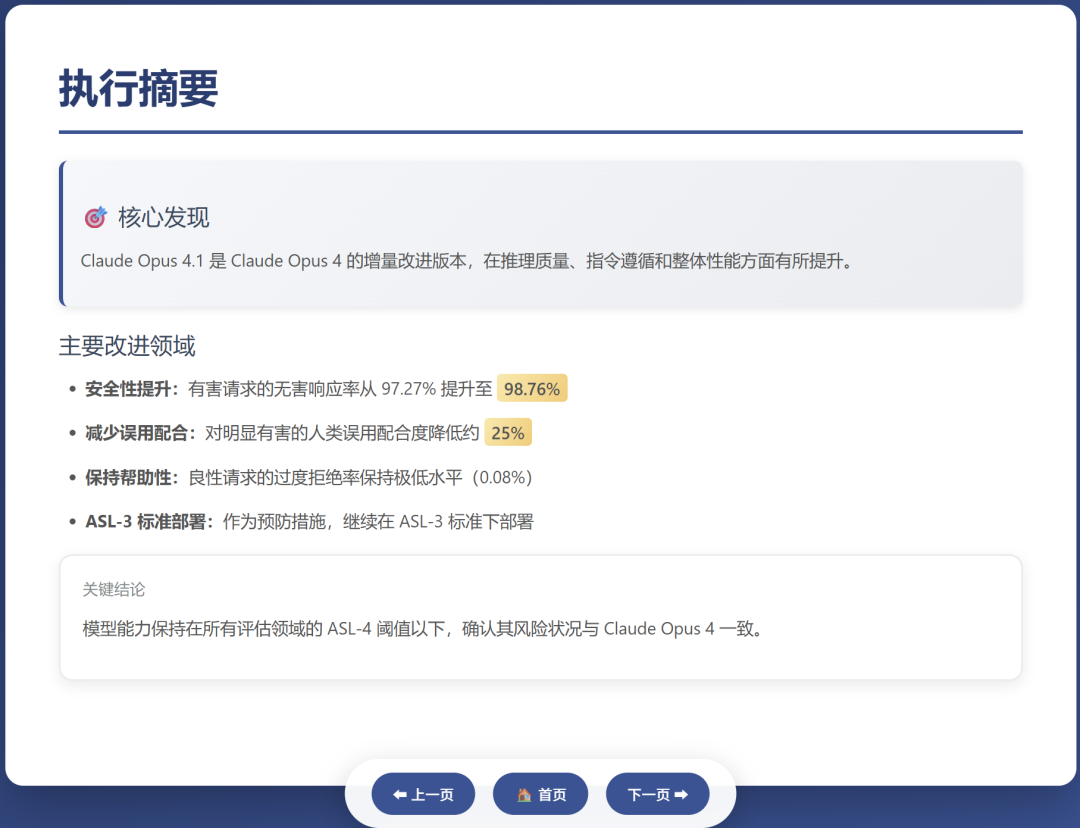Click the (0.08%) value text
Screen dimensions: 1080x828
(x=501, y=477)
